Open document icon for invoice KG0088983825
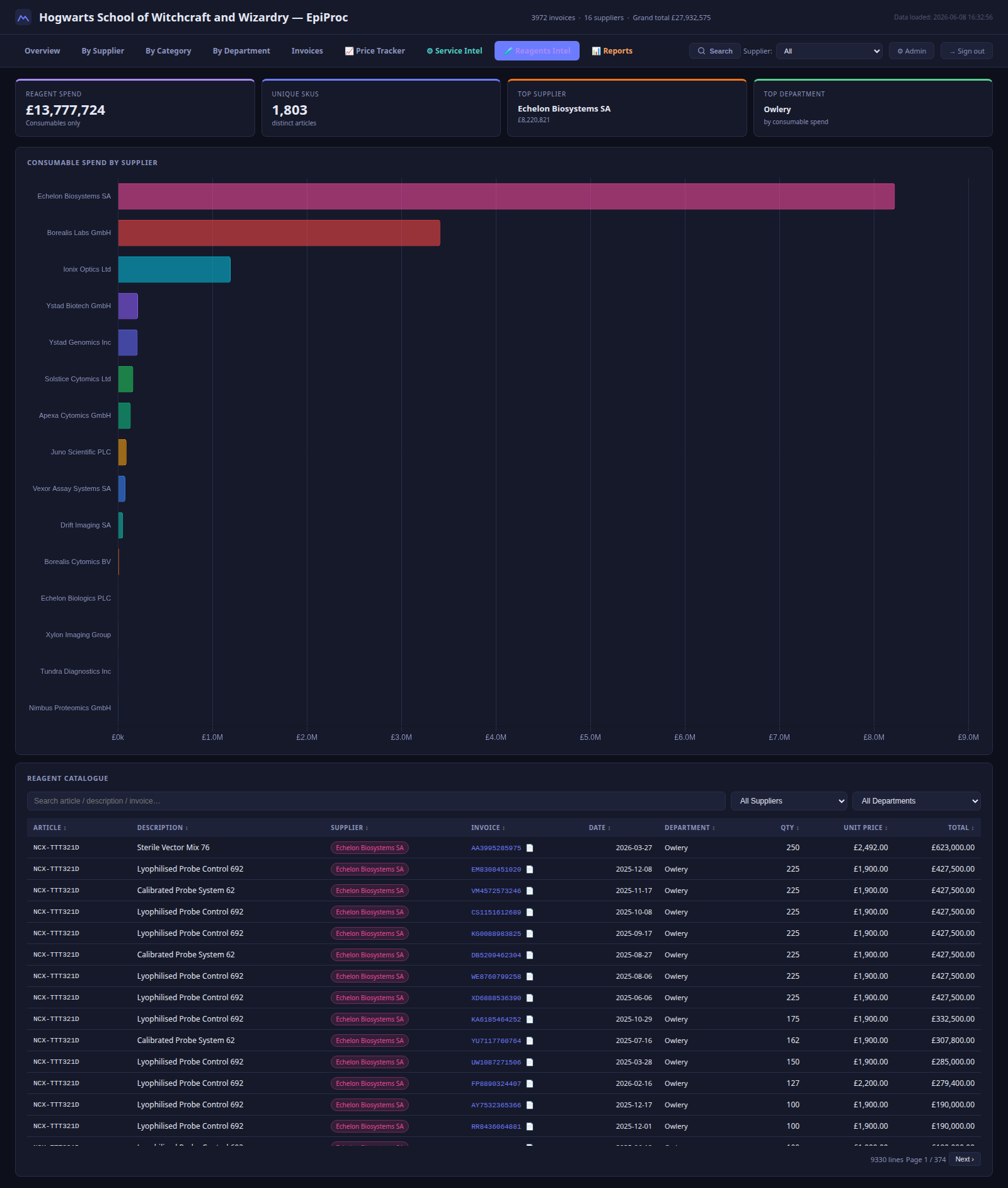Viewport: 1008px width, 1188px height. pos(530,933)
